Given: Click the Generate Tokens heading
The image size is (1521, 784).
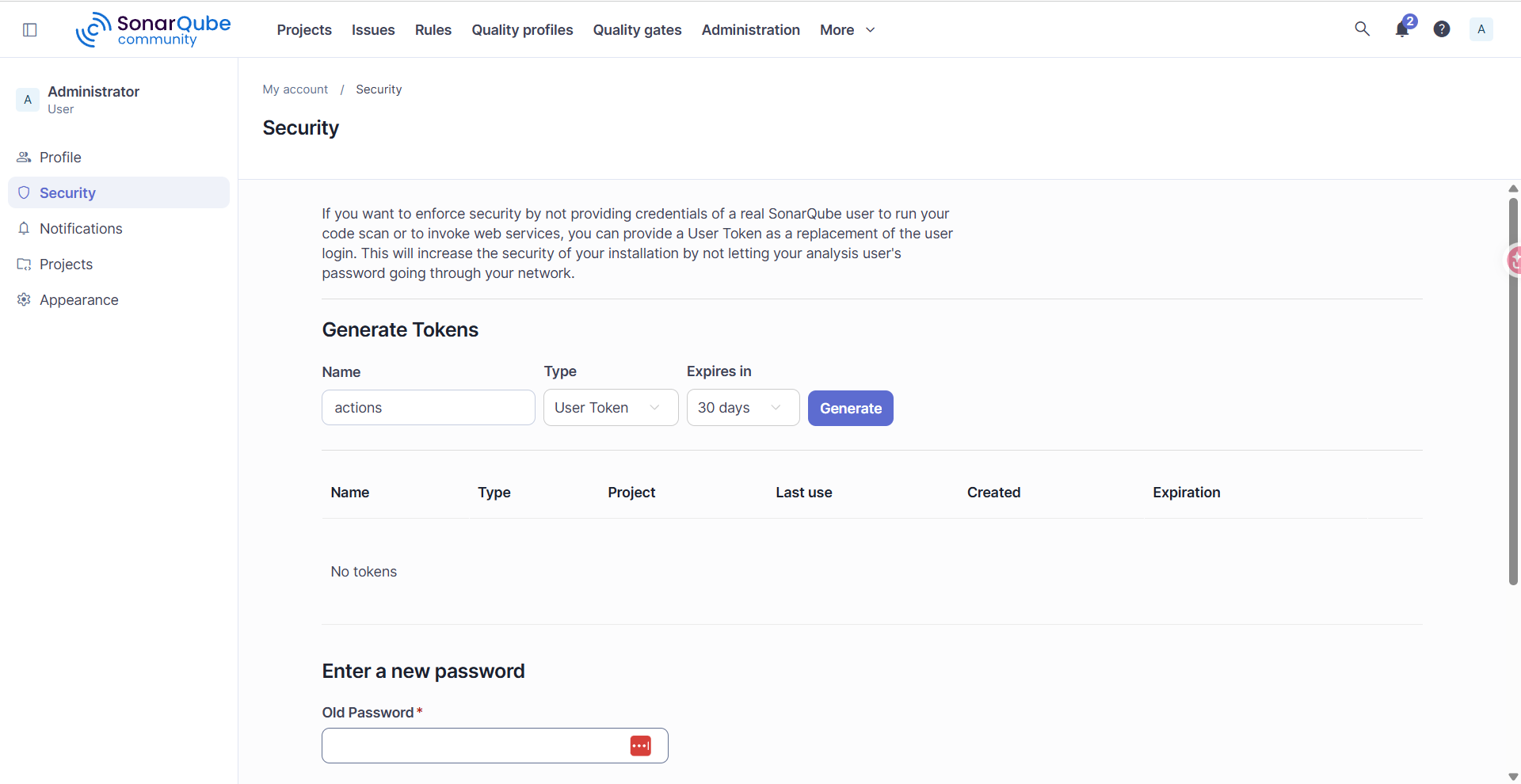Looking at the screenshot, I should (400, 329).
